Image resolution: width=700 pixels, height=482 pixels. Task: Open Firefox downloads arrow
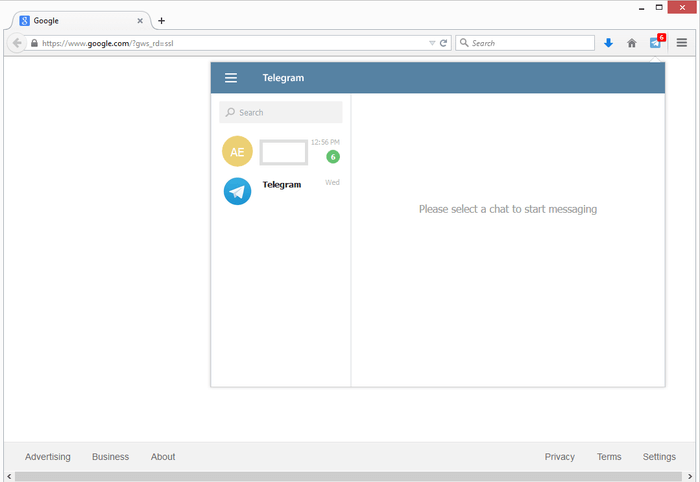[x=608, y=43]
